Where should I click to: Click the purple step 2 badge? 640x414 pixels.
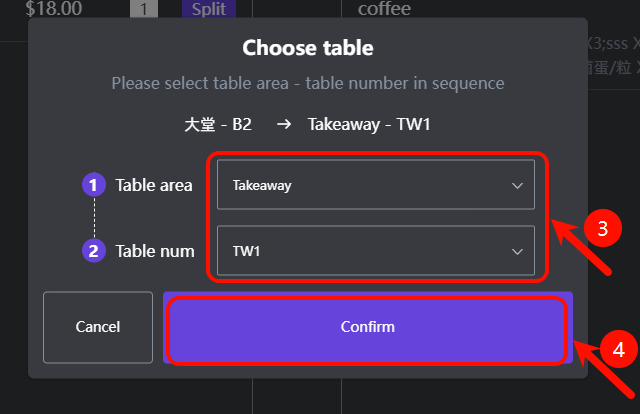coord(93,251)
